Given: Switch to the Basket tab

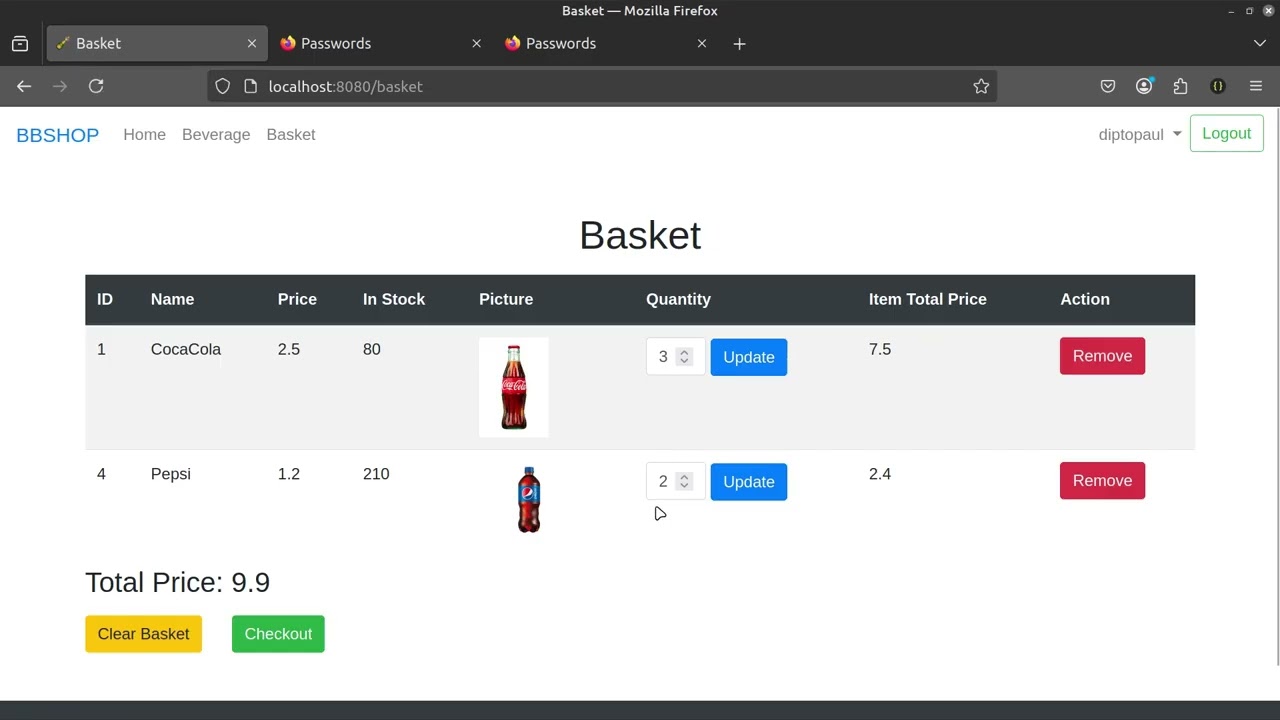Looking at the screenshot, I should (x=157, y=44).
